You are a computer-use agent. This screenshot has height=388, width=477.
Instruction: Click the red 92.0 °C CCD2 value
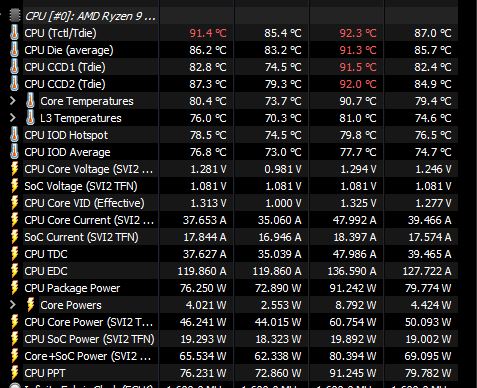pos(358,84)
